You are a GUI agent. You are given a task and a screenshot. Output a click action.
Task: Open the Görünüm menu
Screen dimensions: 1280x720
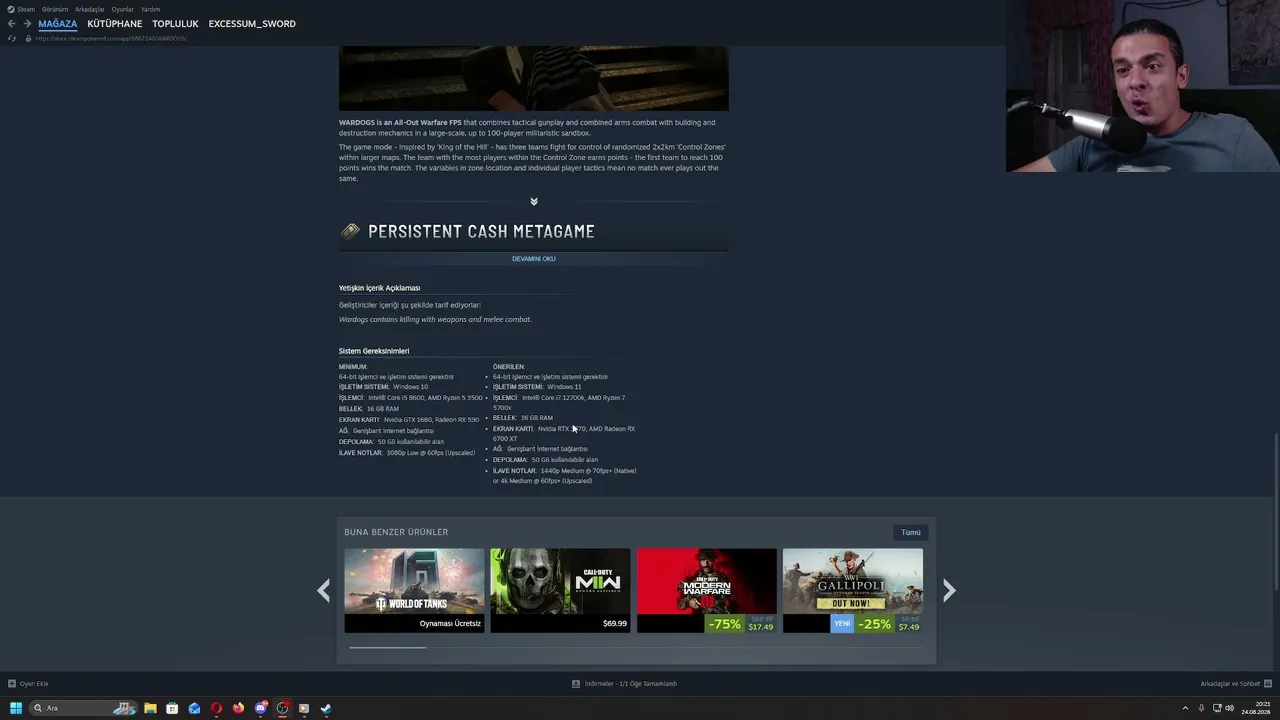[55, 9]
